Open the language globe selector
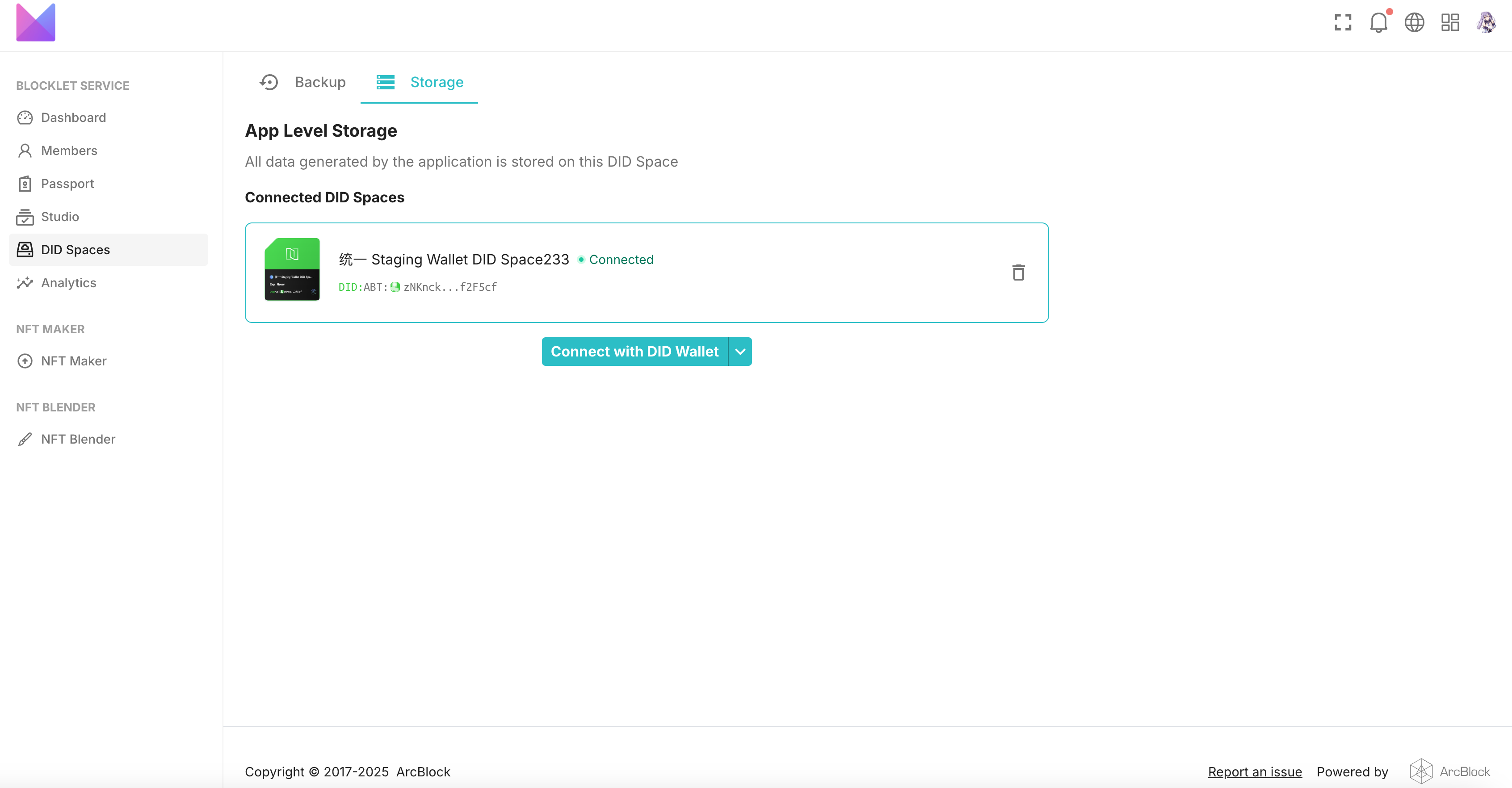This screenshot has height=788, width=1512. click(1414, 22)
